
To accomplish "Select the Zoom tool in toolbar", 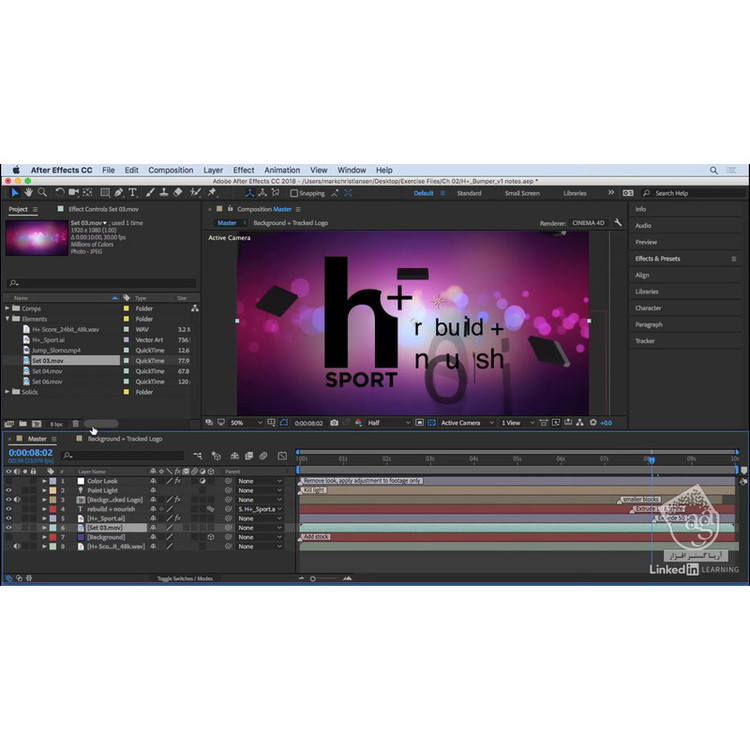I will [x=42, y=192].
